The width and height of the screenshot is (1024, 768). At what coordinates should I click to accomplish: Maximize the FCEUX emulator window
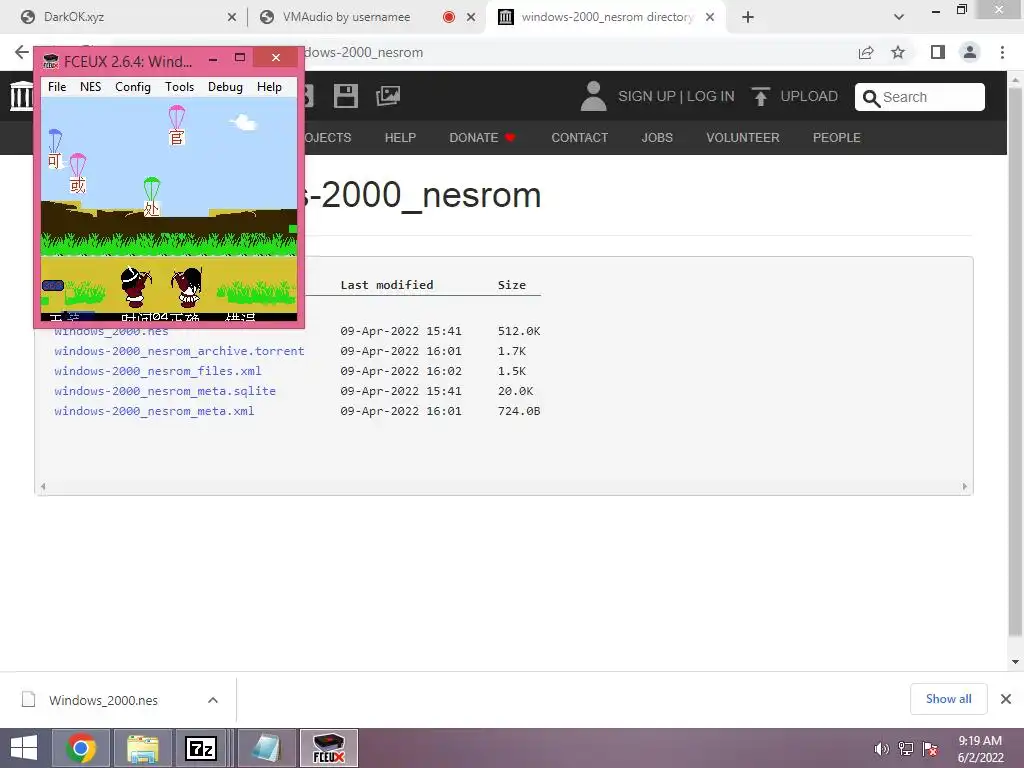pyautogui.click(x=240, y=57)
